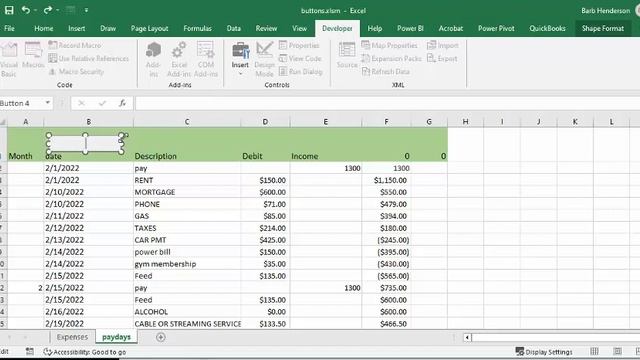The width and height of the screenshot is (640, 360).
Task: Click the ($245.00) balance cell
Action: coord(387,240)
